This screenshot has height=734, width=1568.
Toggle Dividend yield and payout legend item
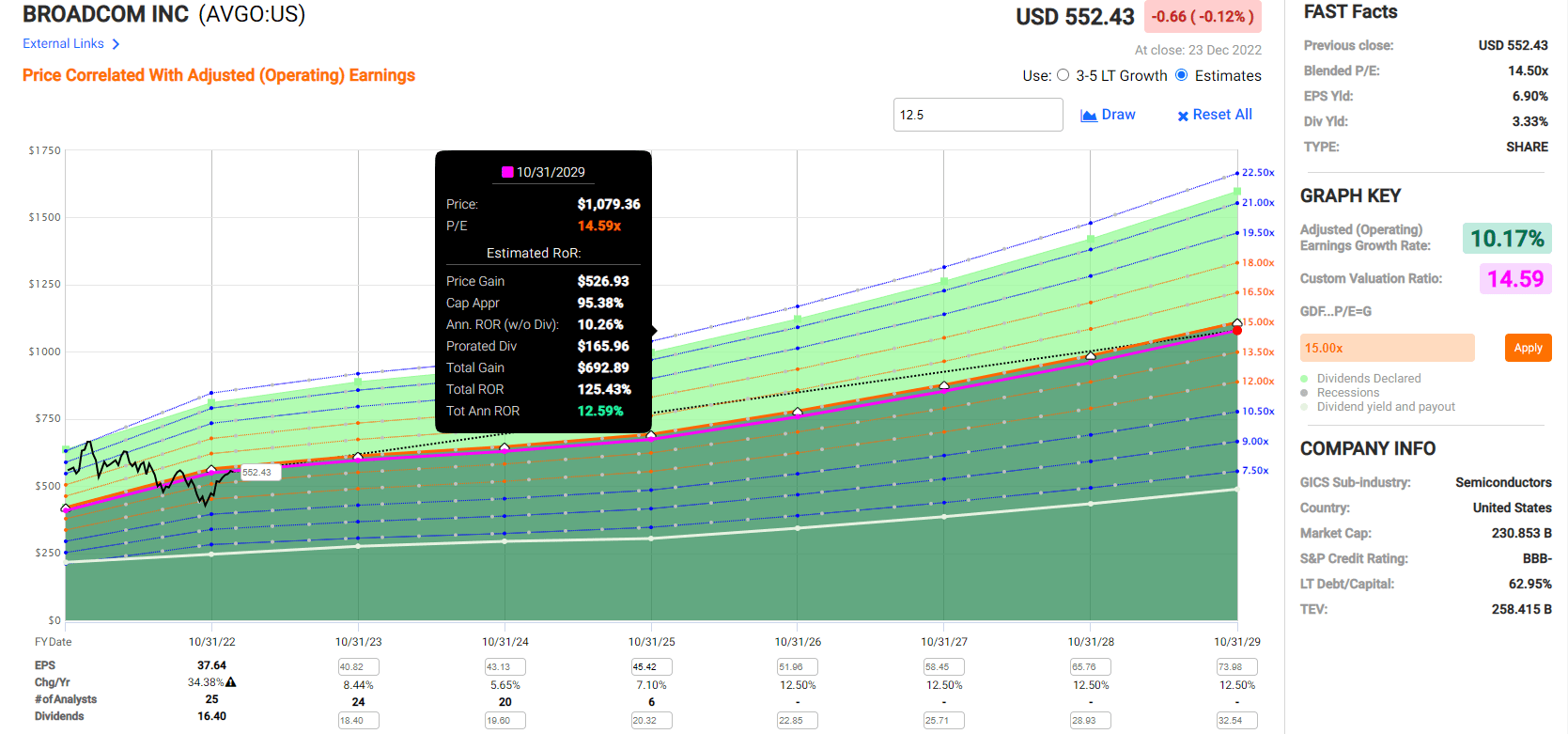[x=1378, y=407]
